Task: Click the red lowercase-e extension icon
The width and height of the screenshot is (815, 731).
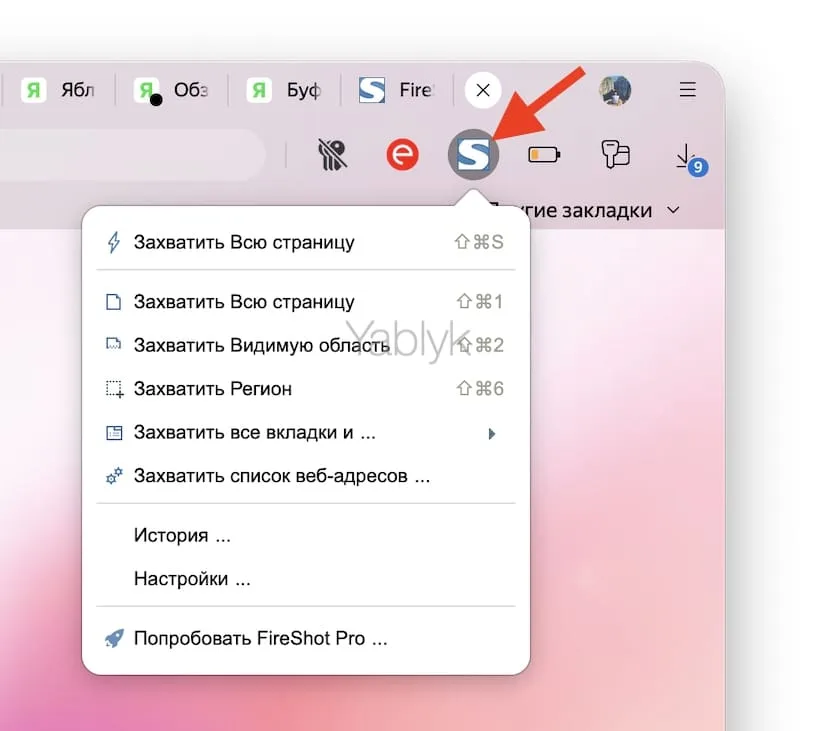Action: [401, 155]
